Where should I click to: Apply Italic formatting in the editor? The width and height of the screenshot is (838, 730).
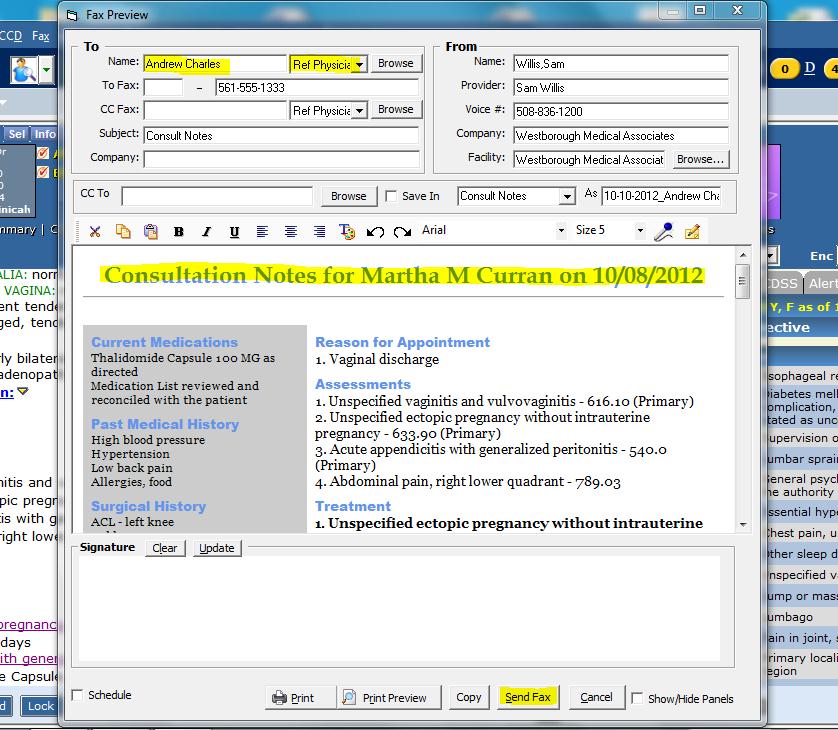(206, 231)
